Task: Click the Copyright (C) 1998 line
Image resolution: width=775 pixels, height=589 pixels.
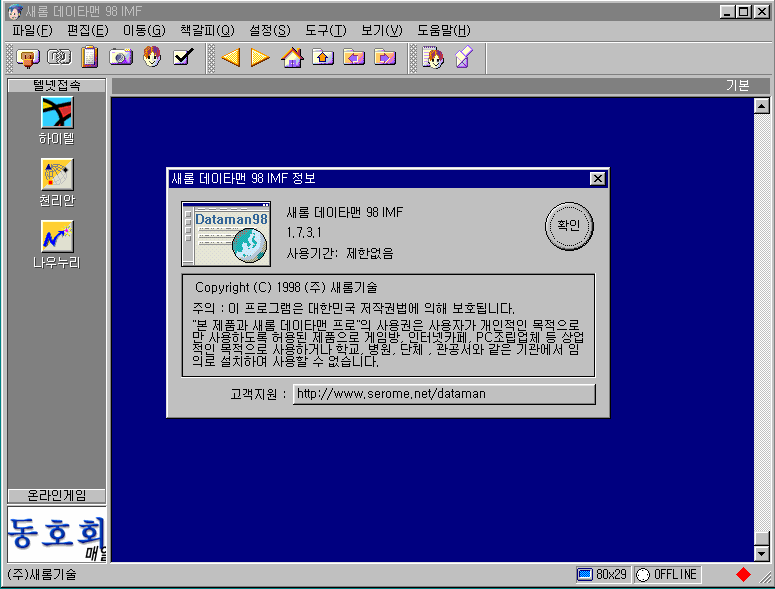Action: [286, 287]
